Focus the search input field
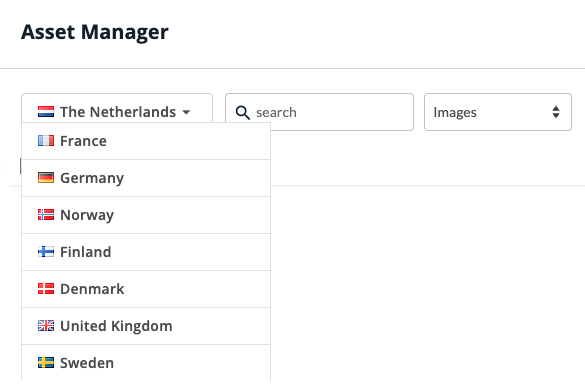The height and width of the screenshot is (387, 585). point(319,112)
